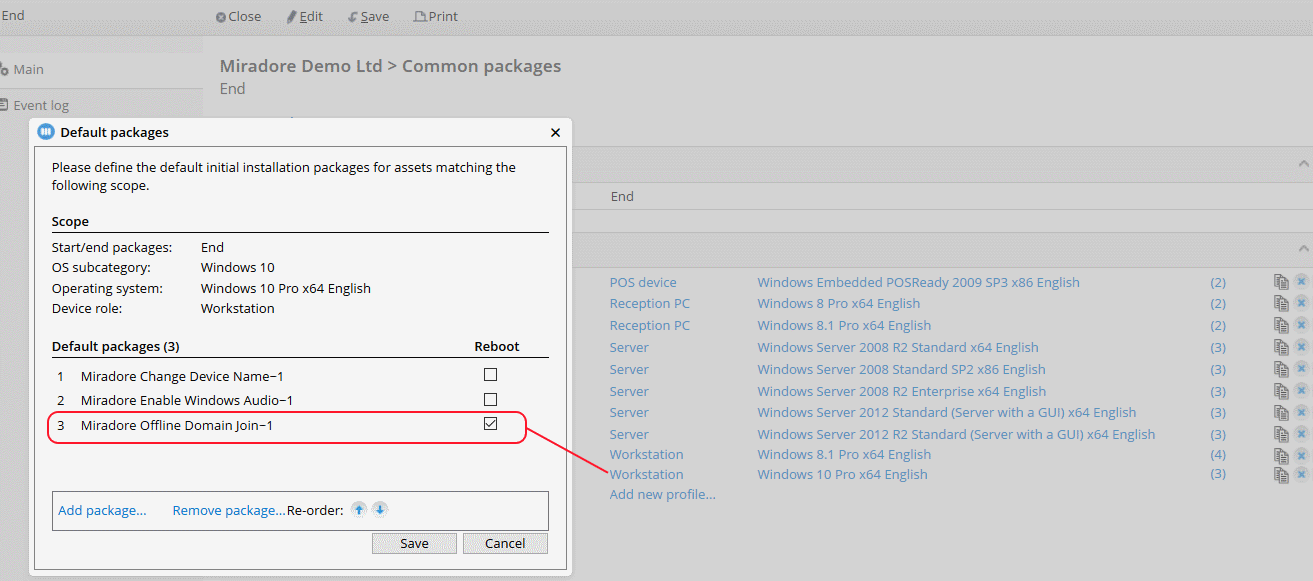
Task: Click the Reception PC link in the Windows 8 Pro row
Action: pos(649,303)
